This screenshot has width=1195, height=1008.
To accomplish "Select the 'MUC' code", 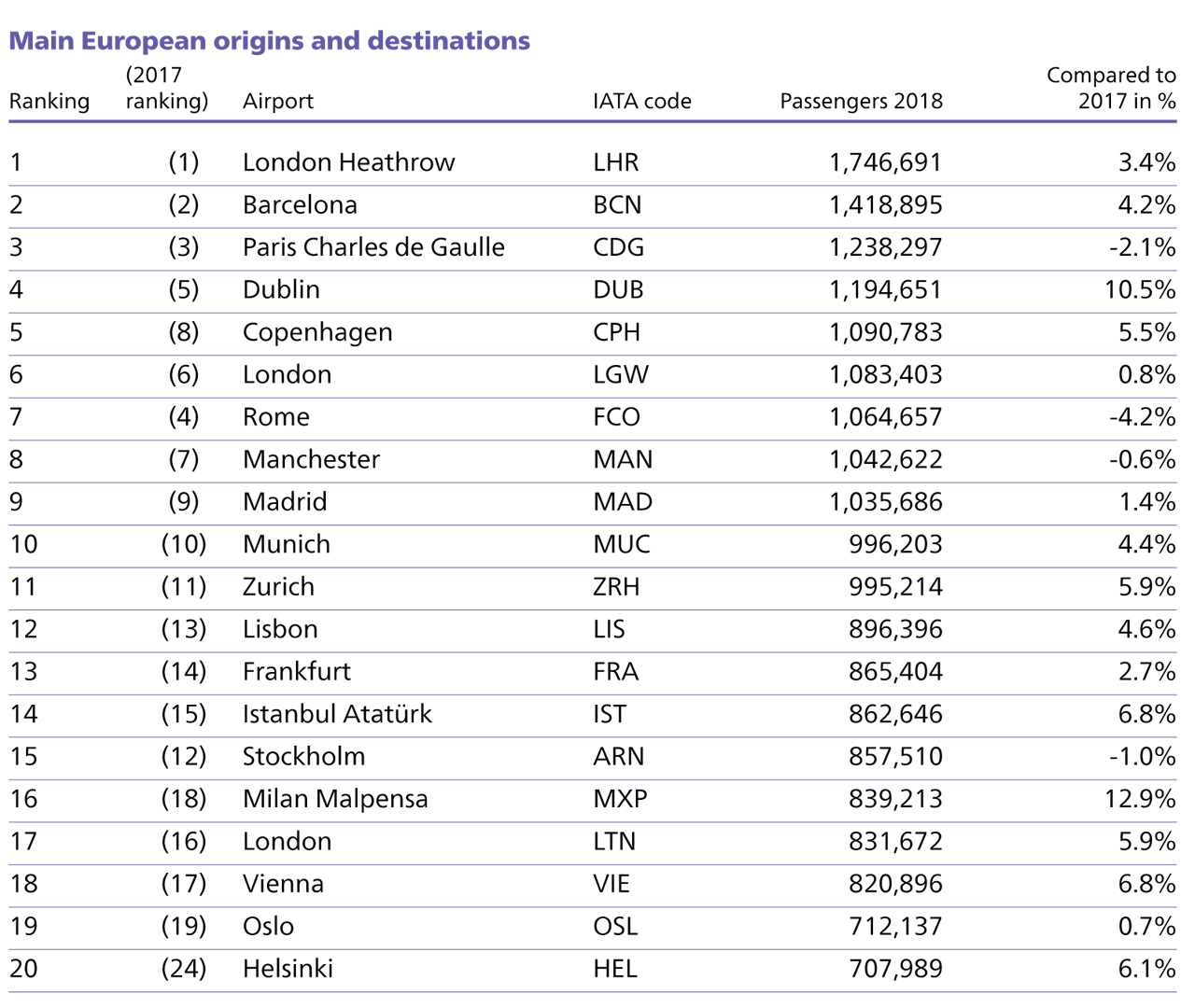I will (622, 544).
